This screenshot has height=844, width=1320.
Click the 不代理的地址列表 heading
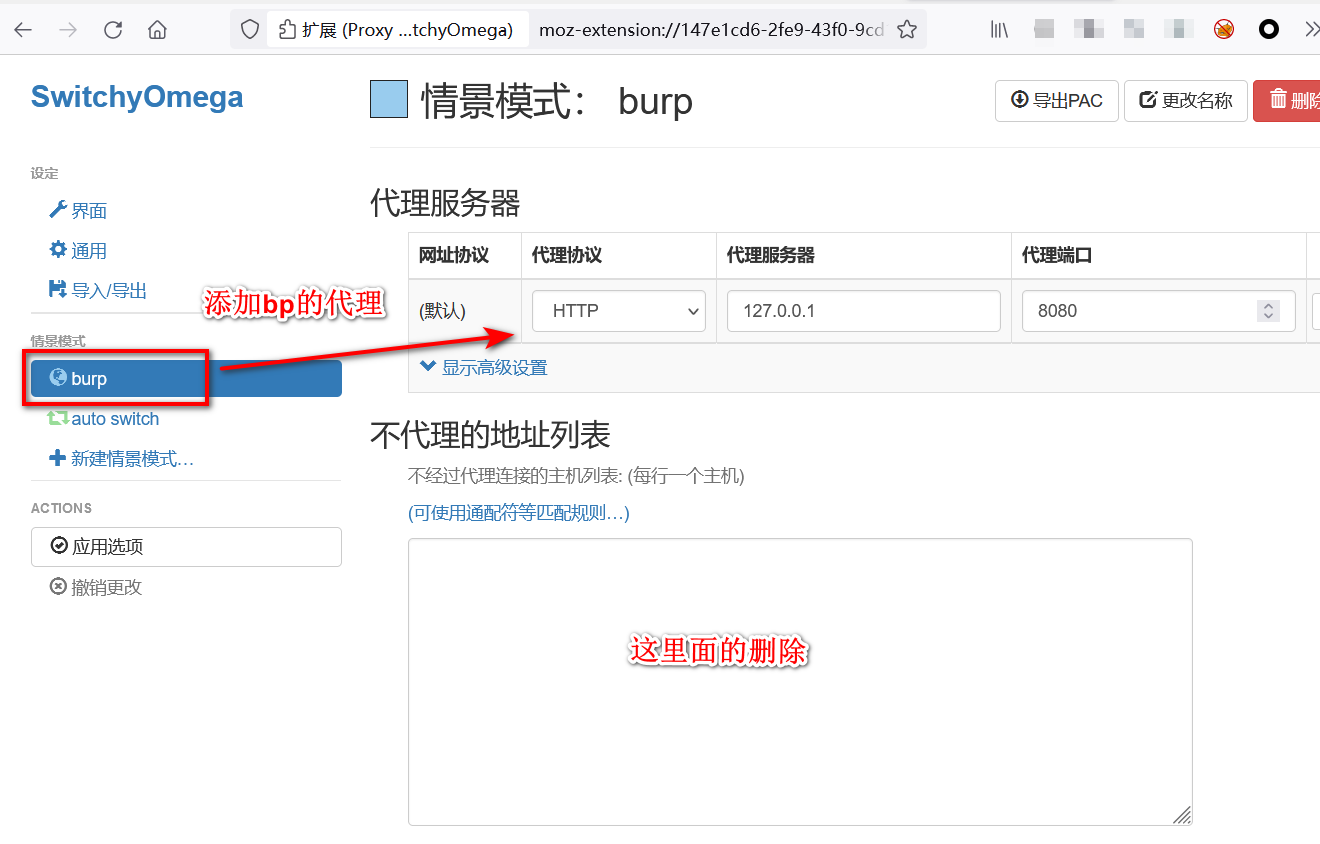coord(490,434)
